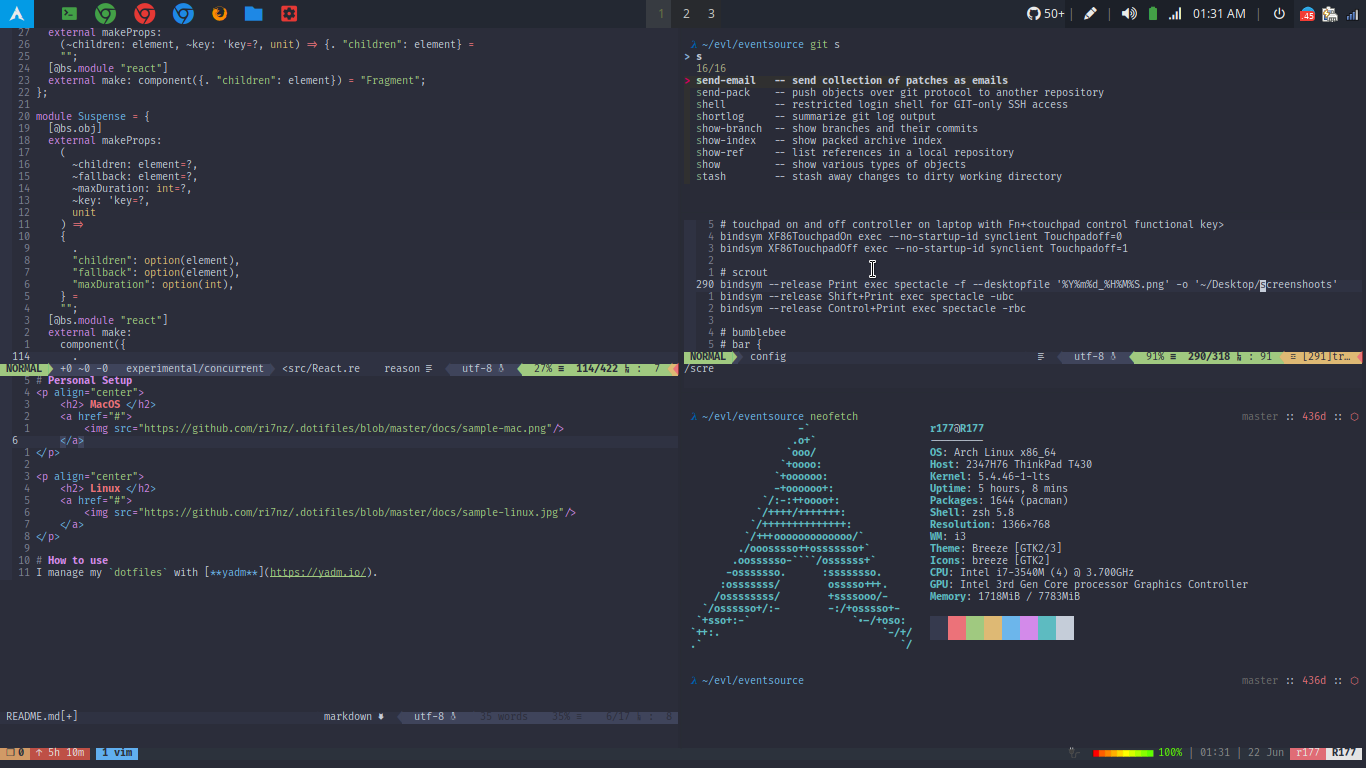
Task: Click '# How to use' heading
Action: 72,560
